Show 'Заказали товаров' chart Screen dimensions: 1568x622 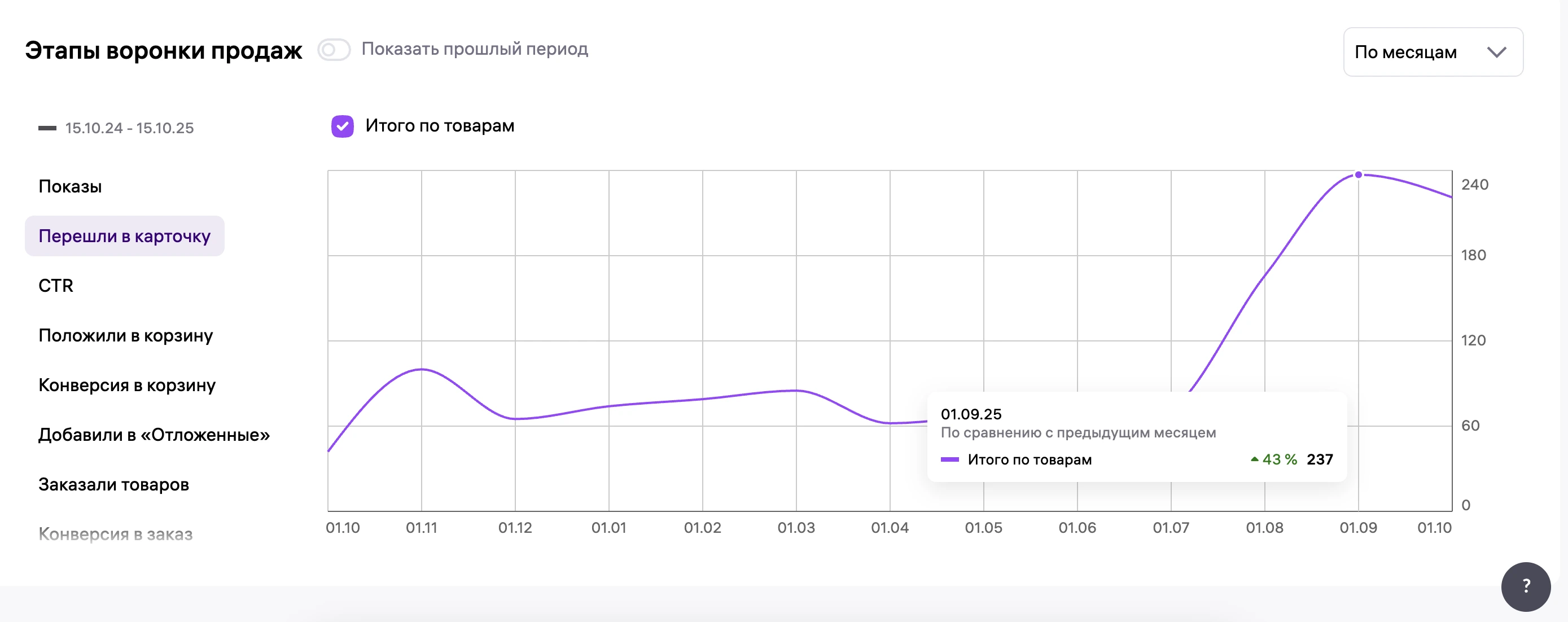tap(114, 484)
